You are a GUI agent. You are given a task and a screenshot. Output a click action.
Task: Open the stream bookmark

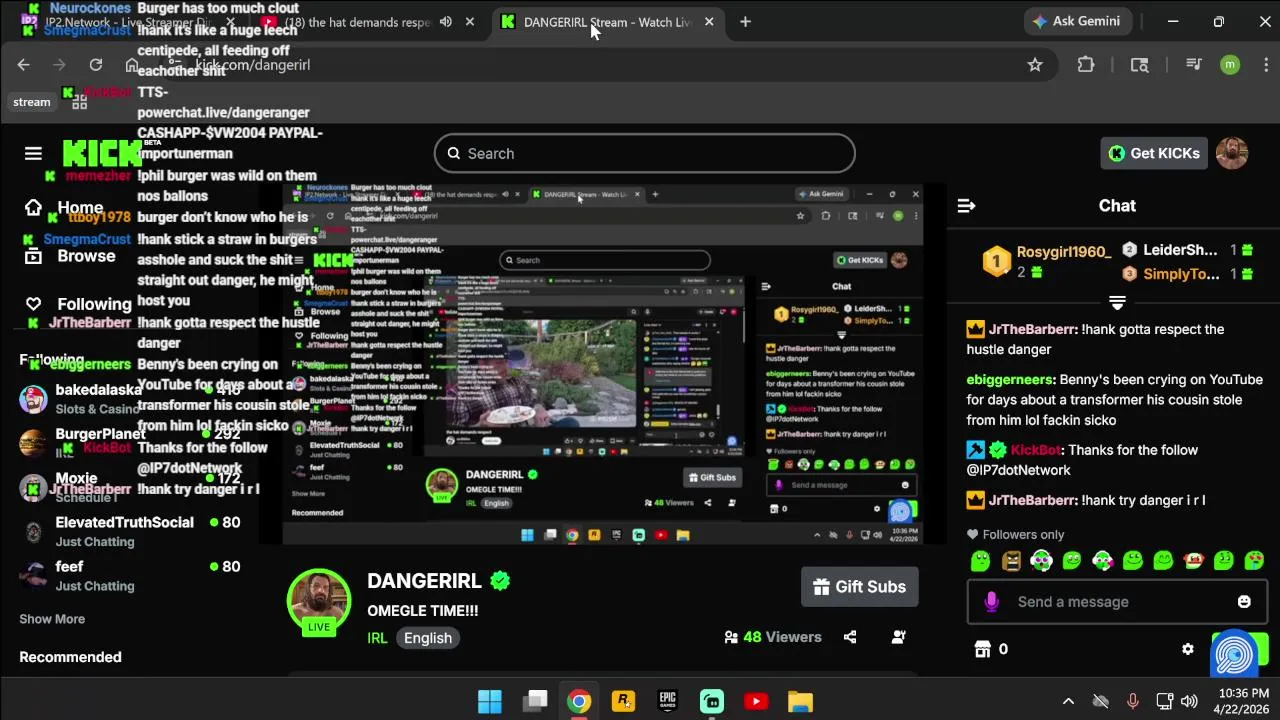click(32, 100)
